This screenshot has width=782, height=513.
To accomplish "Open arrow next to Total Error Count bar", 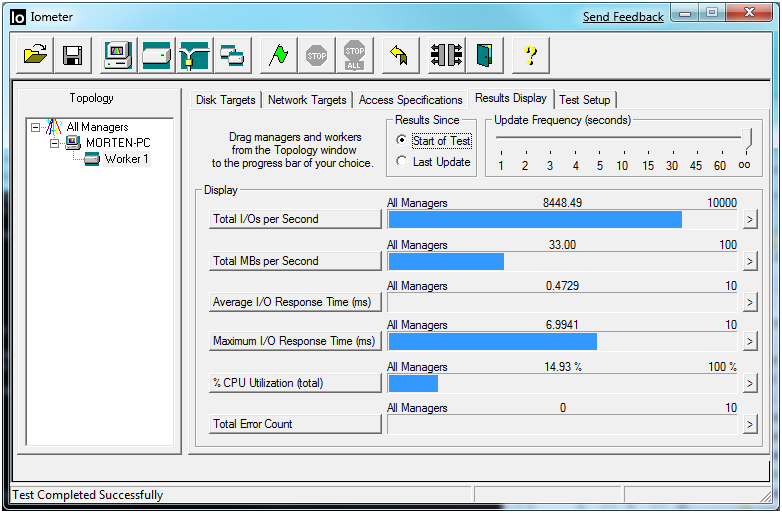I will (x=750, y=424).
